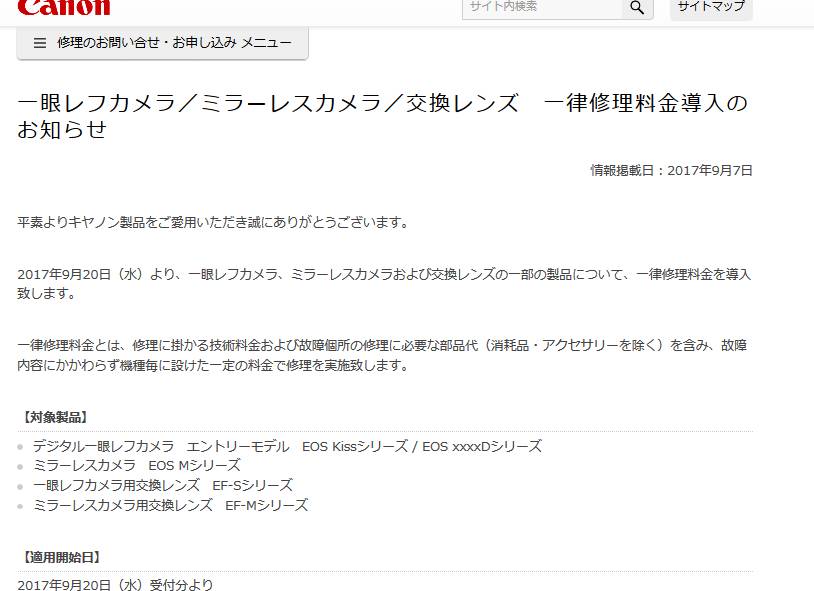The width and height of the screenshot is (814, 591).
Task: Click the list item ミラーレスカメラ EOS Mシリーズ
Action: pyautogui.click(x=137, y=465)
